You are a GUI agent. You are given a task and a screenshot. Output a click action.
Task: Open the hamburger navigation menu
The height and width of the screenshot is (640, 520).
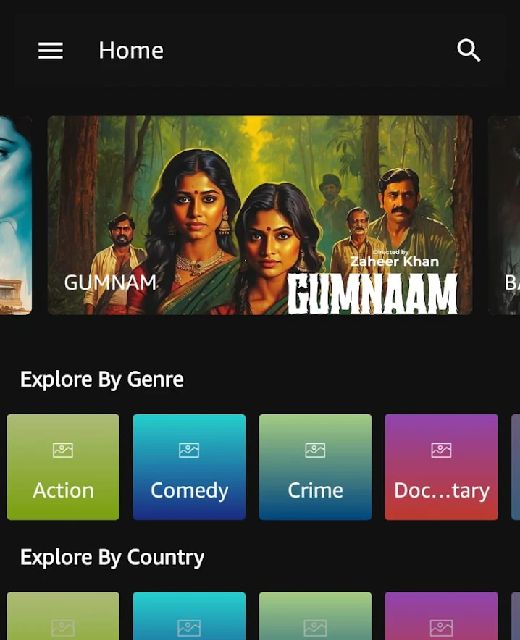(x=50, y=51)
